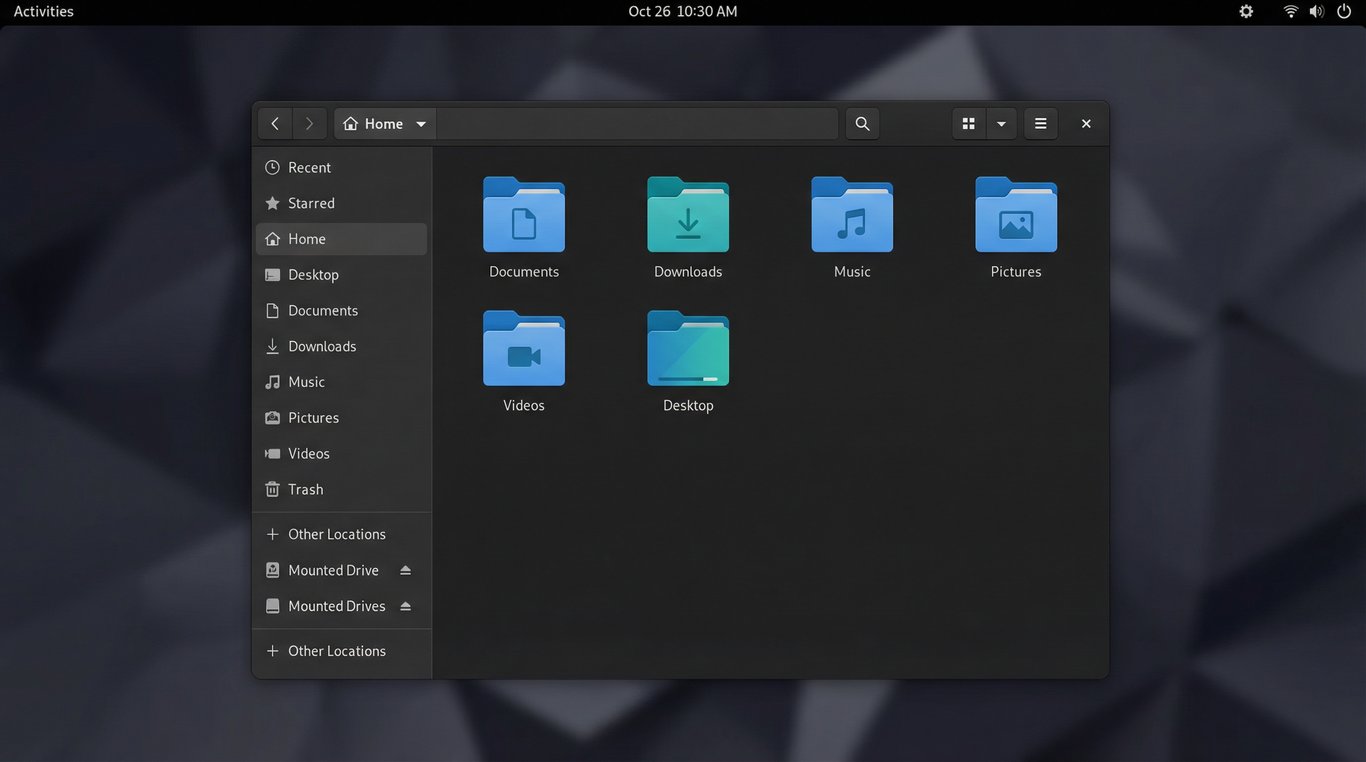
Task: Open the hamburger menu in Files
Action: [1040, 123]
